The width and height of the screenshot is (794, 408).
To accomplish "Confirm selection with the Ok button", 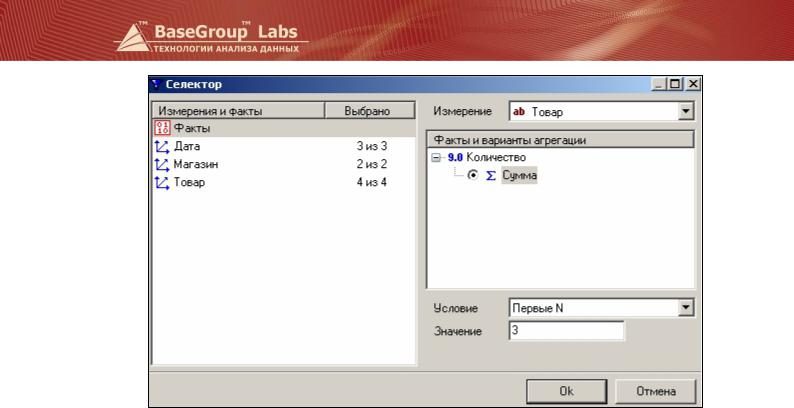I will coord(566,391).
